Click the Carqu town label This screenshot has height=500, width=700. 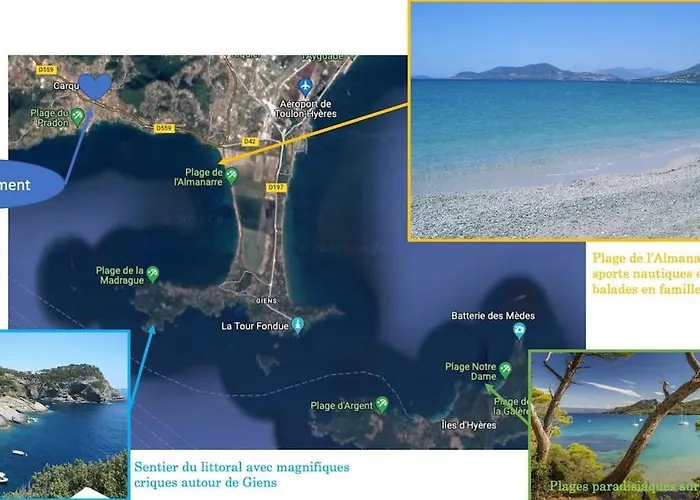coord(66,85)
